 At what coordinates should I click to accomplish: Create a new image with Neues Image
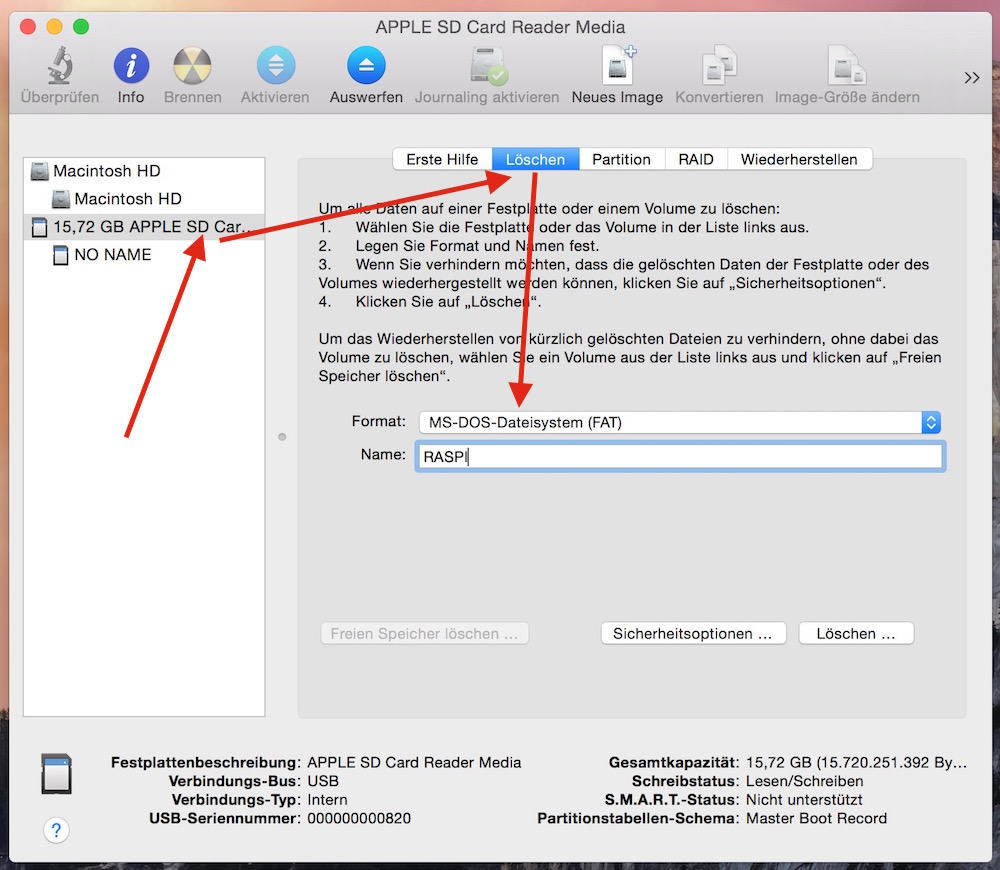tap(619, 65)
